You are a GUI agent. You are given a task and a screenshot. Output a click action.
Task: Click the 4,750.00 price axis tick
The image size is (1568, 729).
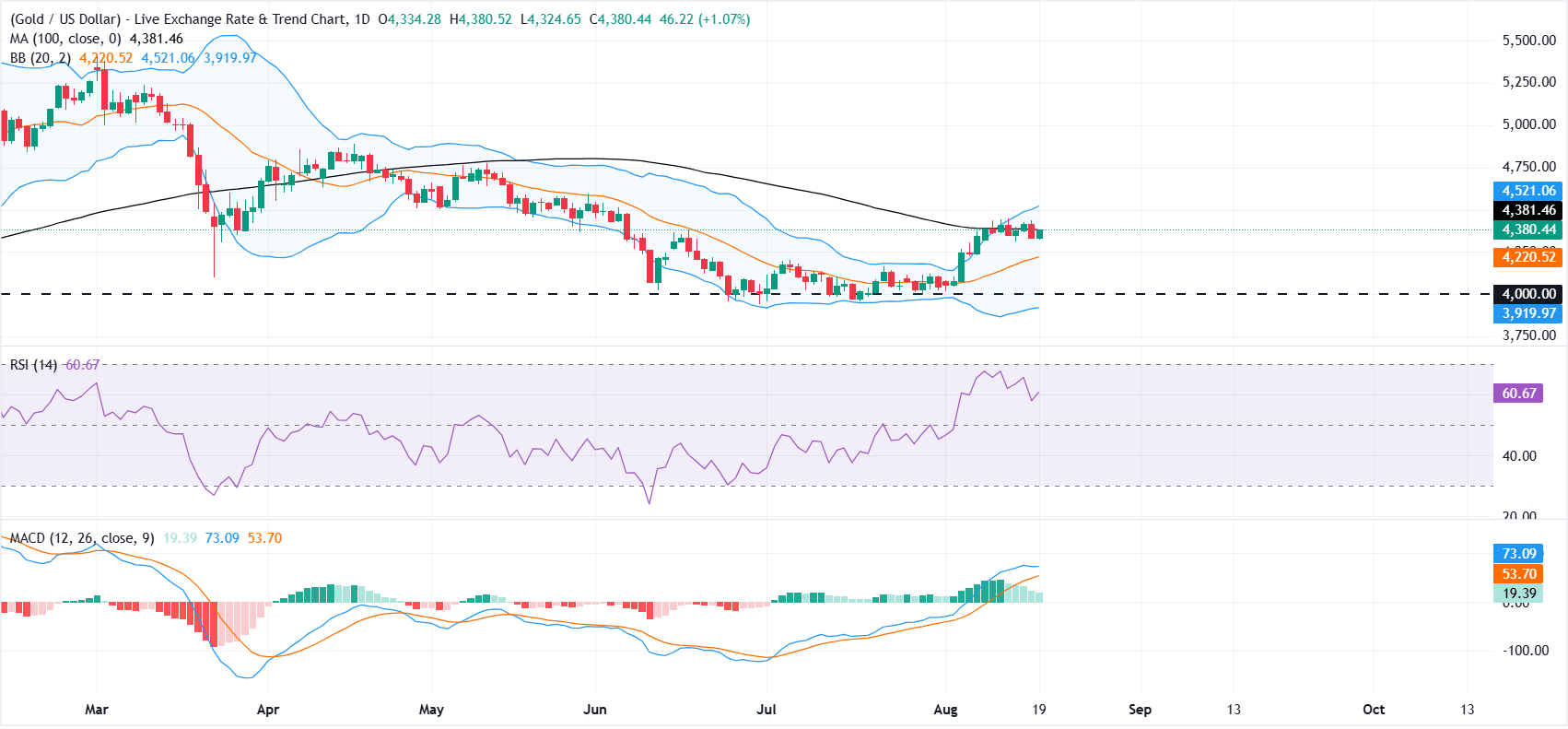(1529, 167)
